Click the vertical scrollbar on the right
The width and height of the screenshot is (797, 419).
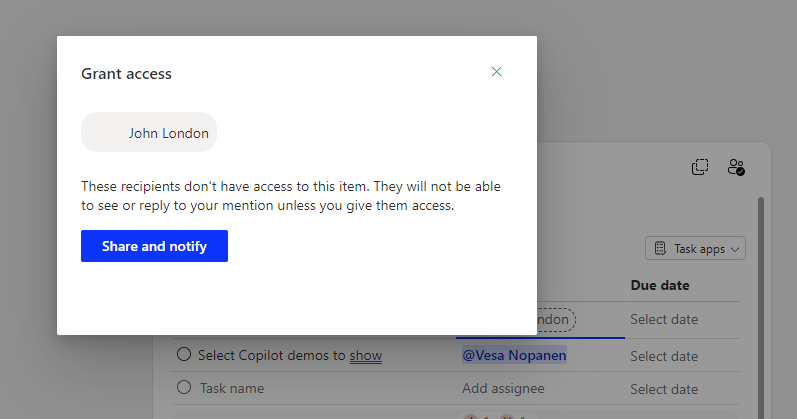[x=761, y=300]
